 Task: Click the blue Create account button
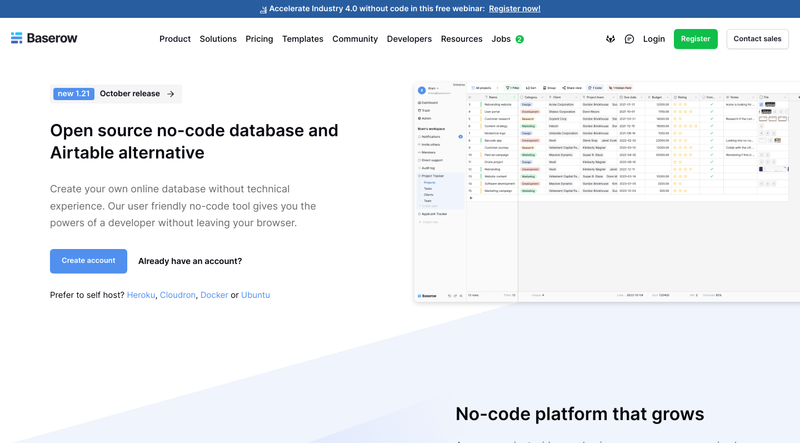click(x=88, y=261)
